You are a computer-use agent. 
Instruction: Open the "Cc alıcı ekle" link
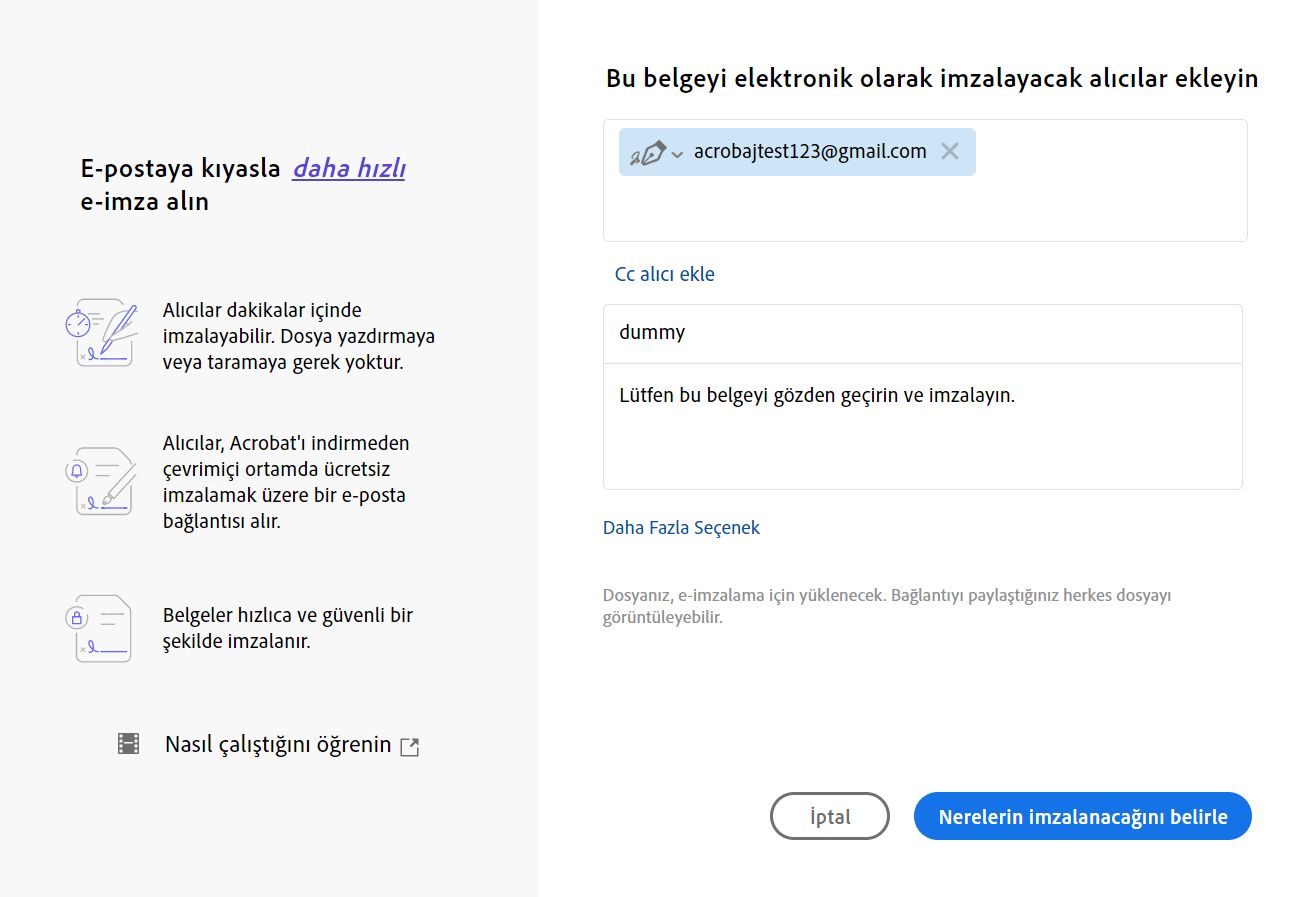[665, 274]
